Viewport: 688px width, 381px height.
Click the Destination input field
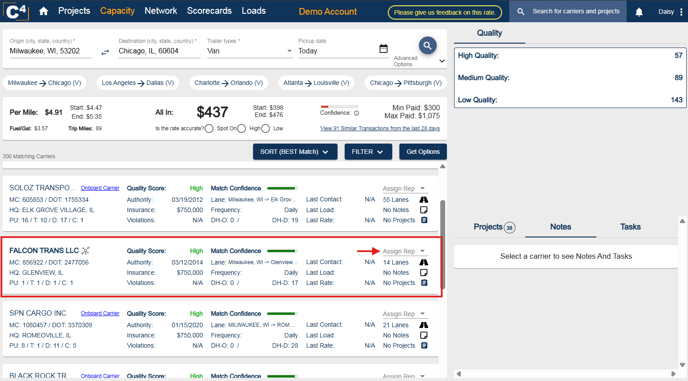(159, 51)
